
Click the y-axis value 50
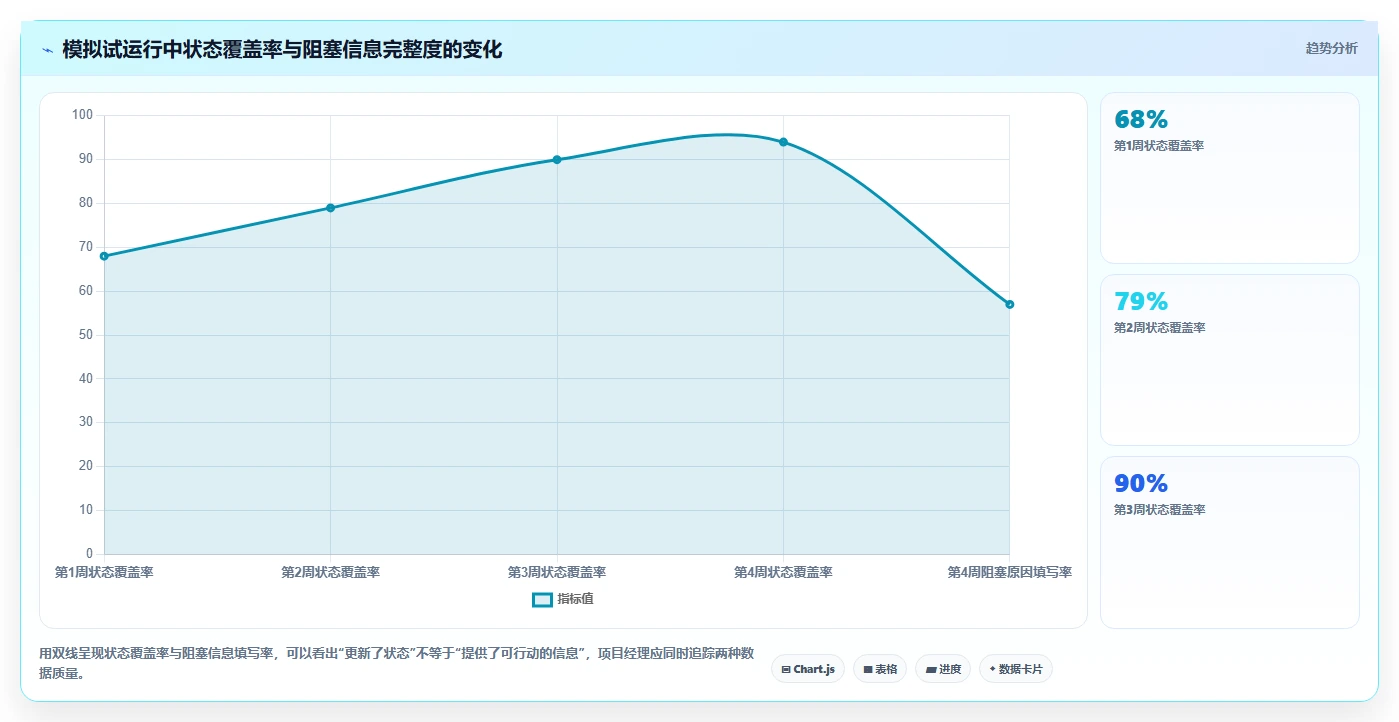(86, 335)
